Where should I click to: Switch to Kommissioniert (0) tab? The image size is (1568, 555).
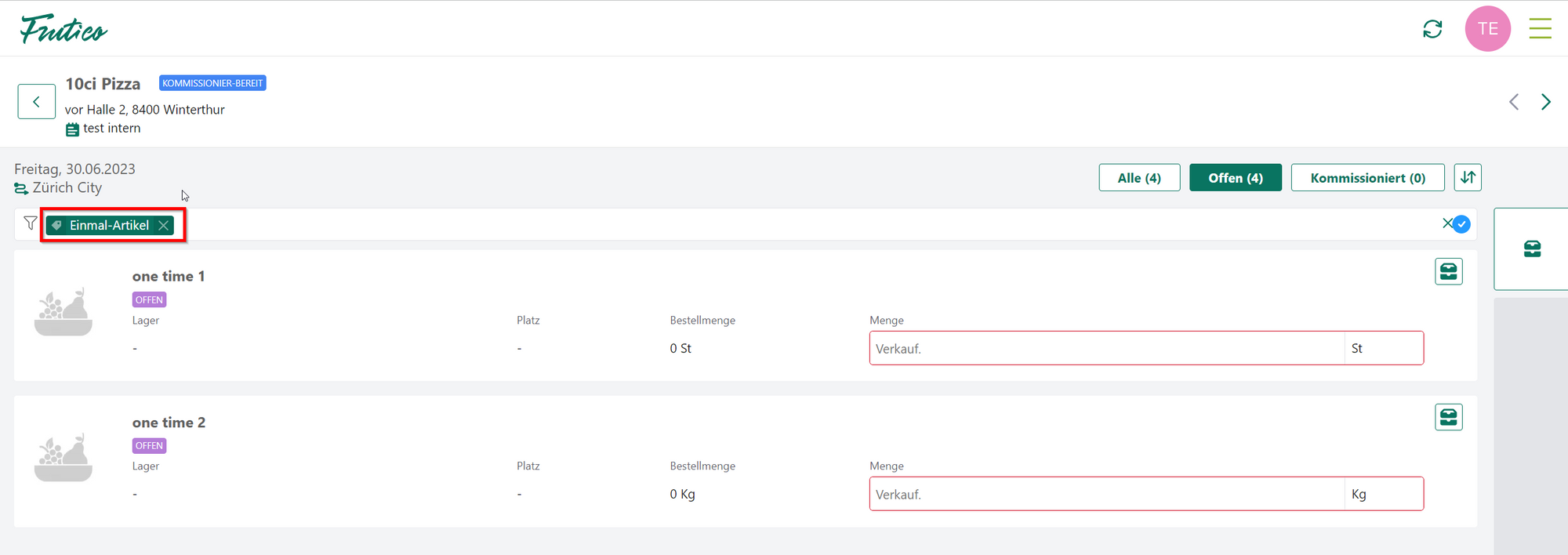[1367, 178]
